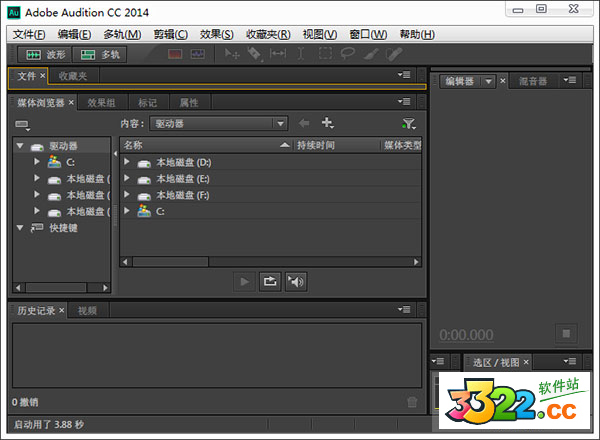The height and width of the screenshot is (440, 600).
Task: Toggle the spectral pitch display icon
Action: coord(197,54)
